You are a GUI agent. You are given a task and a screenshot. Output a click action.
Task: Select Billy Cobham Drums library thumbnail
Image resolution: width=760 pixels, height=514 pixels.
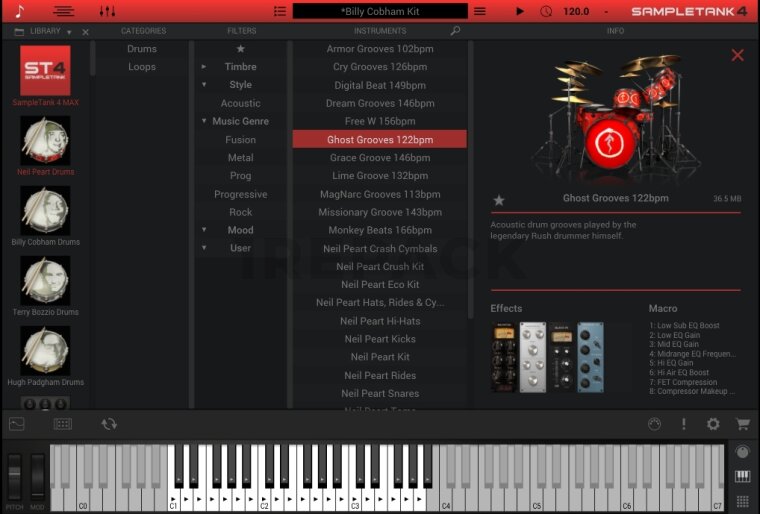[x=46, y=211]
